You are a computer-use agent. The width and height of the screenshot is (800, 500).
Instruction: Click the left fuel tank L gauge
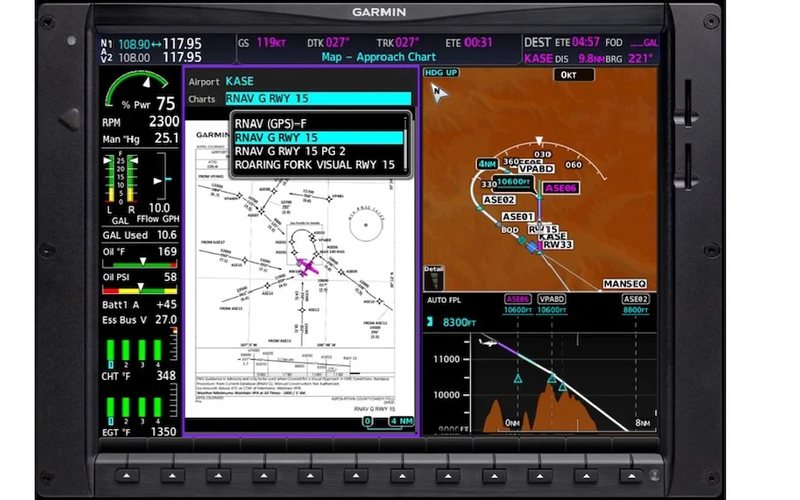pos(109,179)
